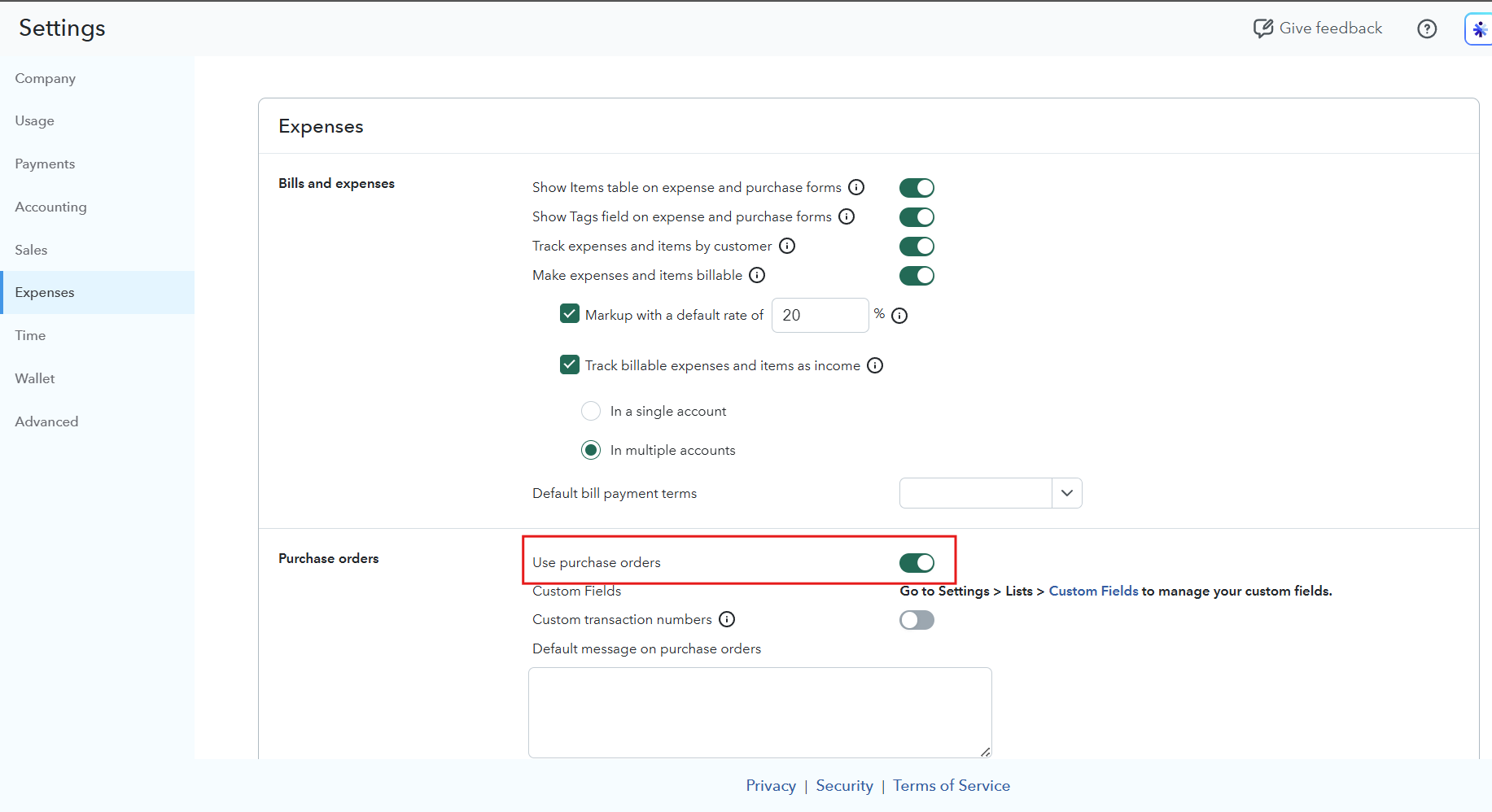Open the Accounting settings tab
Viewport: 1492px width, 812px height.
point(98,207)
